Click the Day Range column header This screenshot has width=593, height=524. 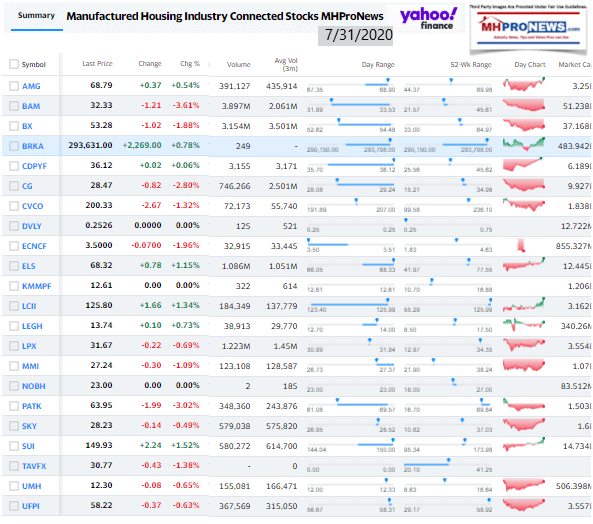click(378, 65)
